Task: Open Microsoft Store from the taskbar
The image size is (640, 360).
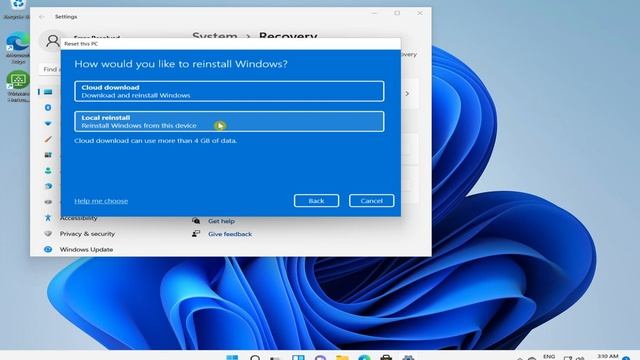Action: tap(386, 358)
